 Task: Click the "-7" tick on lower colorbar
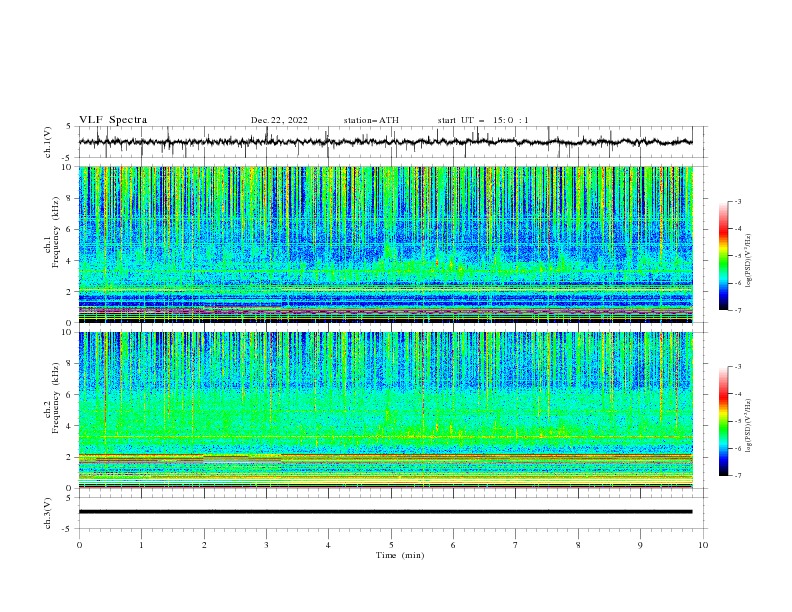pyautogui.click(x=737, y=476)
